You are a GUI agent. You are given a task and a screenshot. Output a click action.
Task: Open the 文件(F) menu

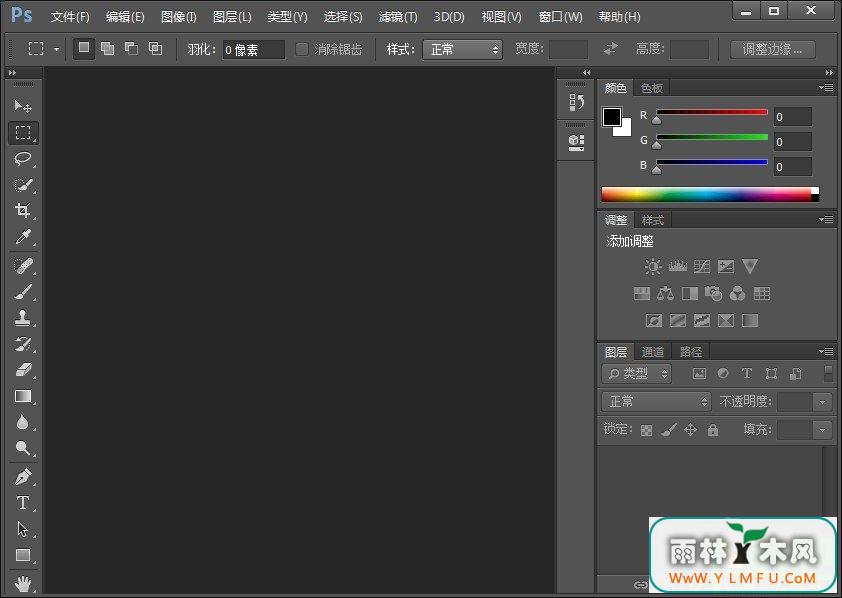coord(70,17)
